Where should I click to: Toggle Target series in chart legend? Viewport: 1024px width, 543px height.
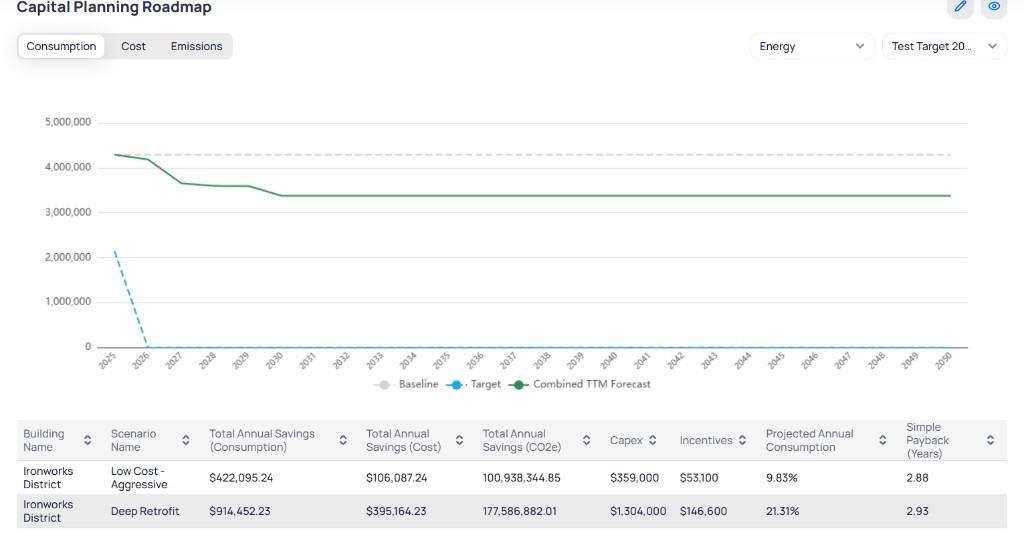click(x=473, y=384)
